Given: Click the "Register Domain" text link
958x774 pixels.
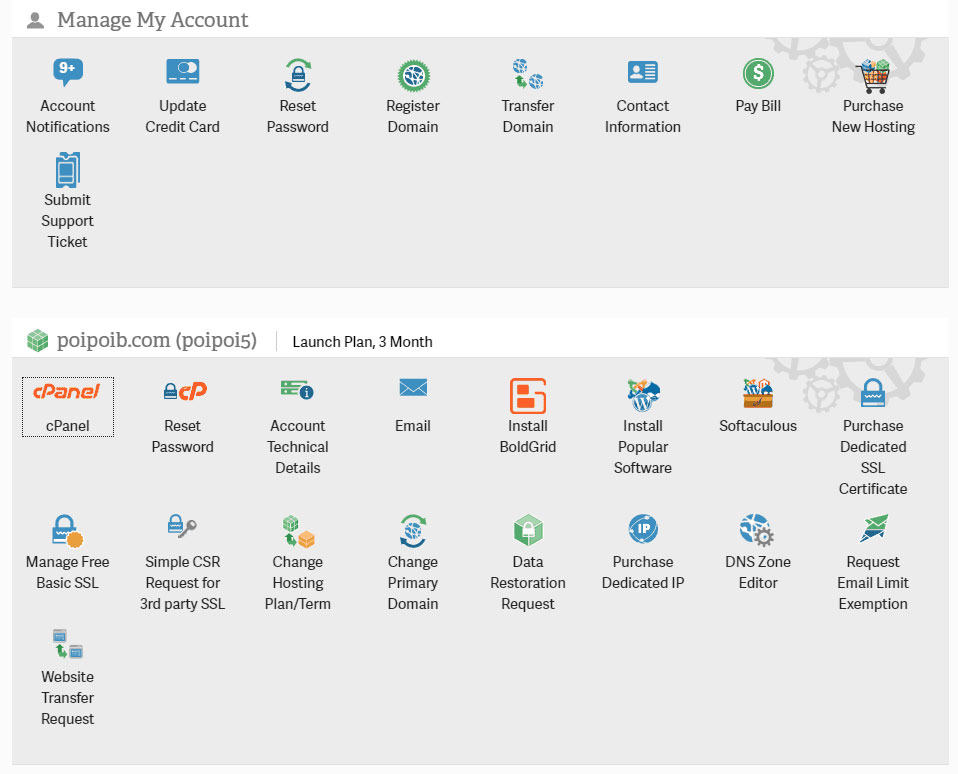Looking at the screenshot, I should [413, 116].
